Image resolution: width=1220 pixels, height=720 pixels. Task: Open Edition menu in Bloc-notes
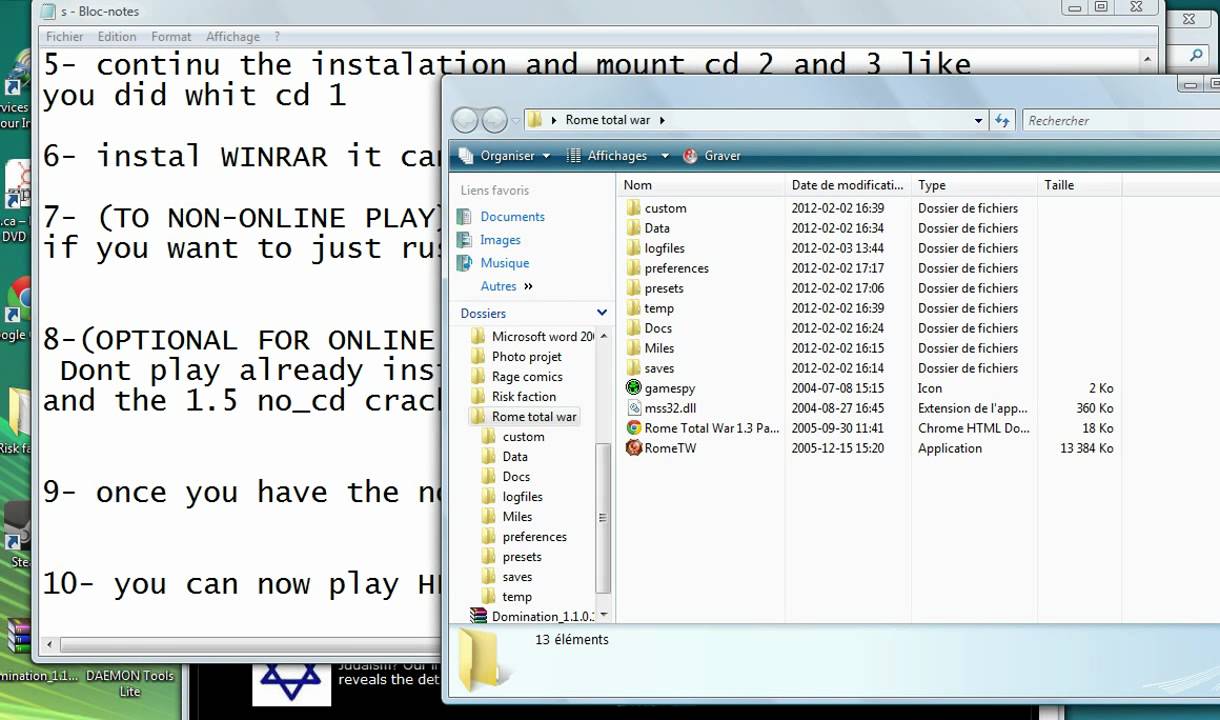click(x=117, y=36)
